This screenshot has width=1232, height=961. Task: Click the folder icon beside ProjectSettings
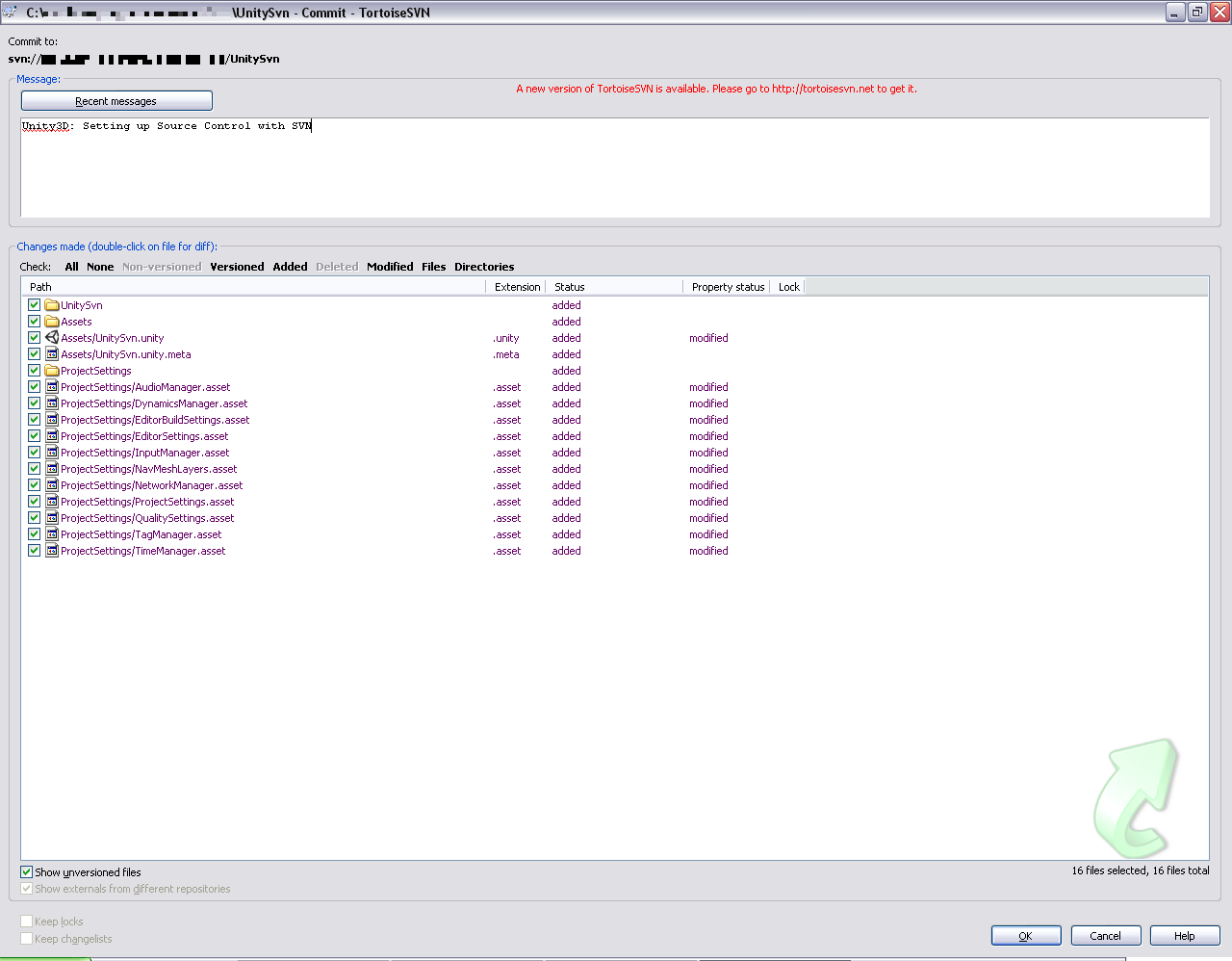point(52,371)
